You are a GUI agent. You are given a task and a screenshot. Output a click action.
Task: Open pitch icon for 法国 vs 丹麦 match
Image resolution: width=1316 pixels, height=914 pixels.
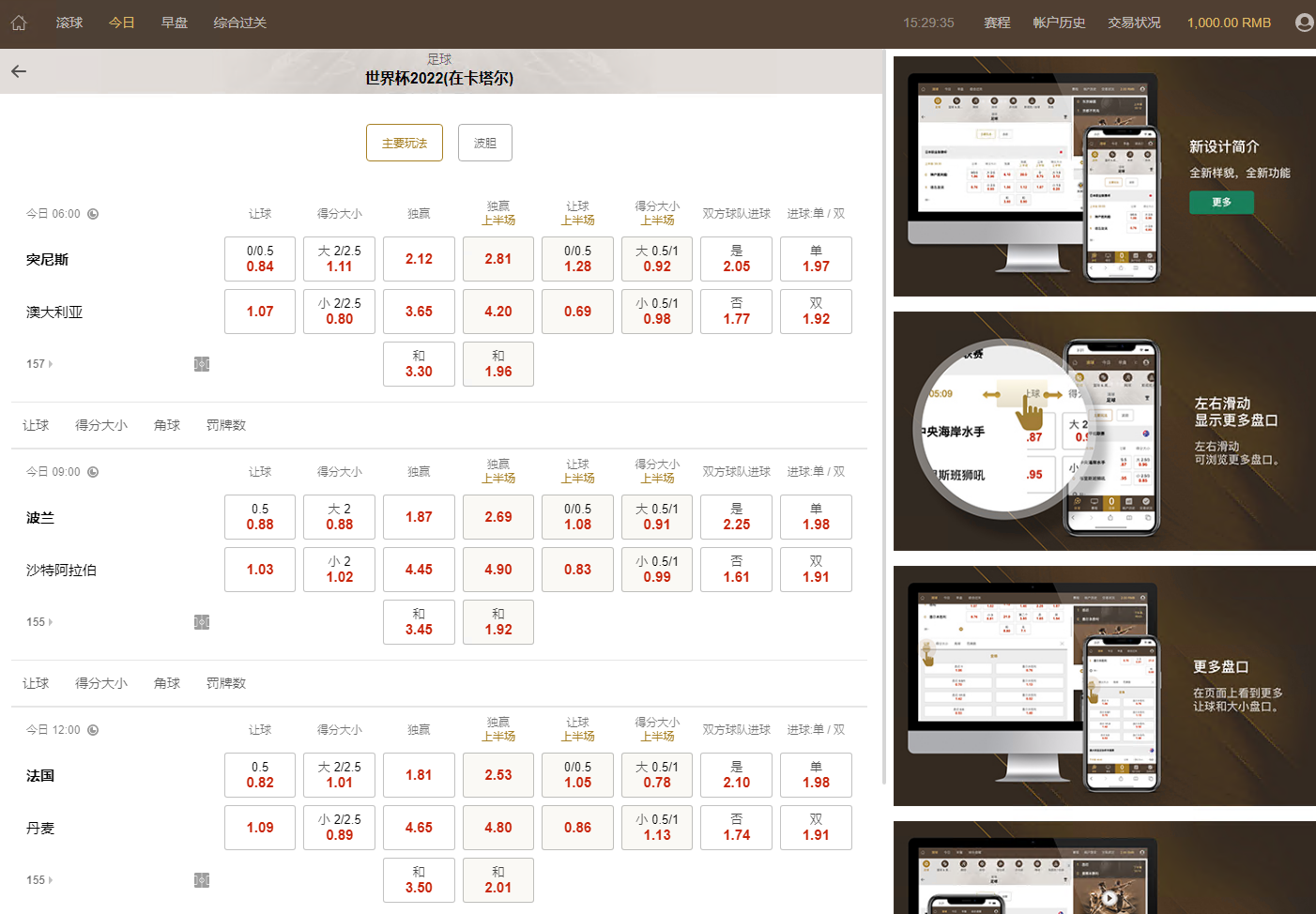(202, 880)
